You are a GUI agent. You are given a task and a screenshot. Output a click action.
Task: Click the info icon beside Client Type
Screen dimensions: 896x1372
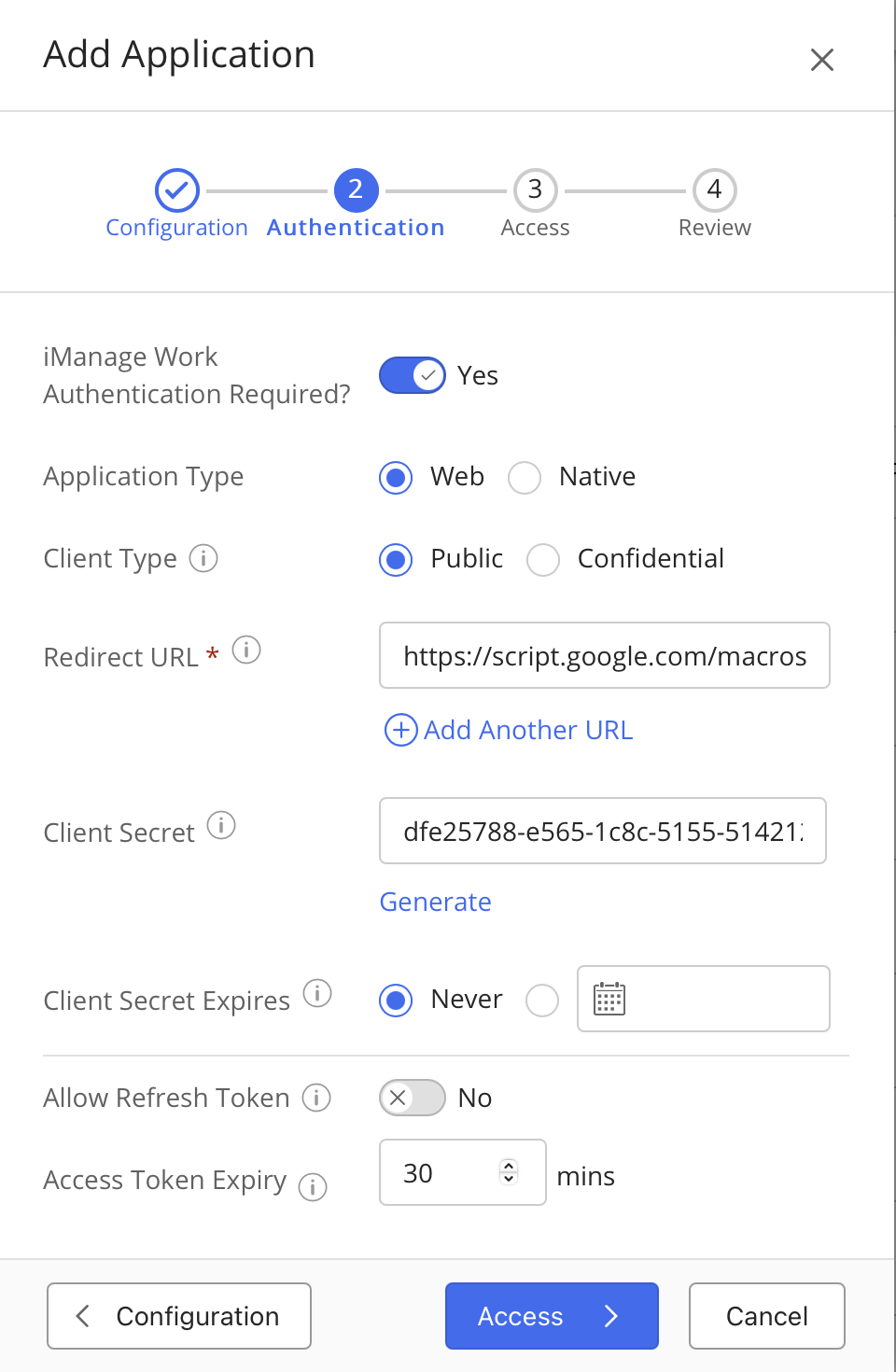click(x=203, y=558)
